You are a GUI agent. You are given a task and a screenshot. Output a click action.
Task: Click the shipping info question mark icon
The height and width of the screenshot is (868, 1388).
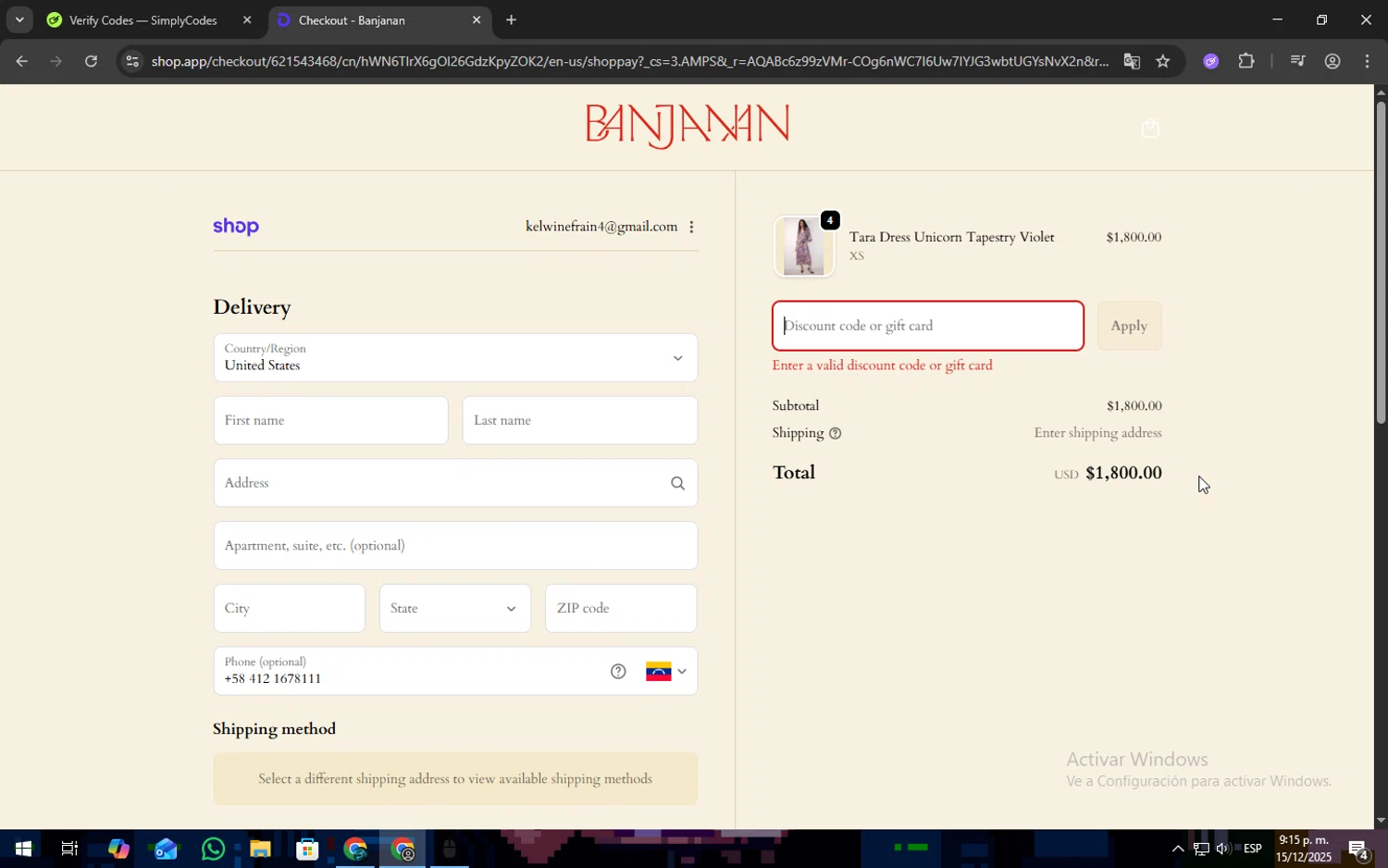(835, 433)
